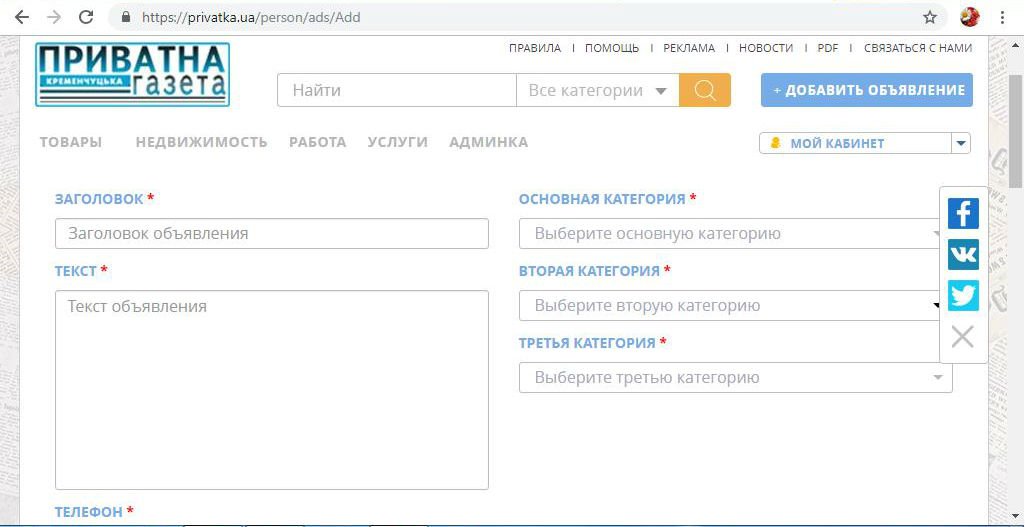This screenshot has width=1025, height=527.
Task: Click the orange search magnifier button
Action: point(704,90)
